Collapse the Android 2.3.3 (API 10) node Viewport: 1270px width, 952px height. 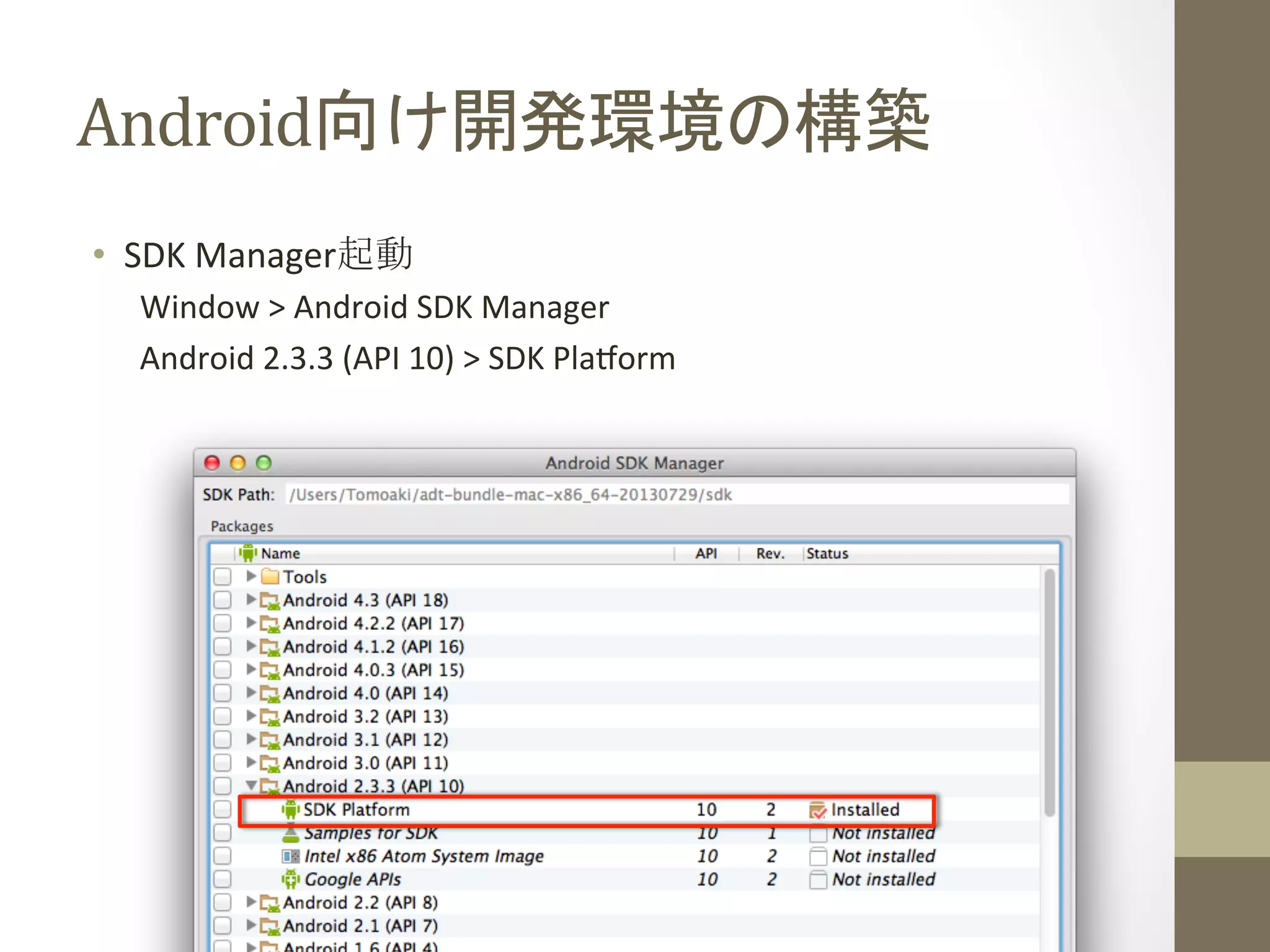(251, 785)
